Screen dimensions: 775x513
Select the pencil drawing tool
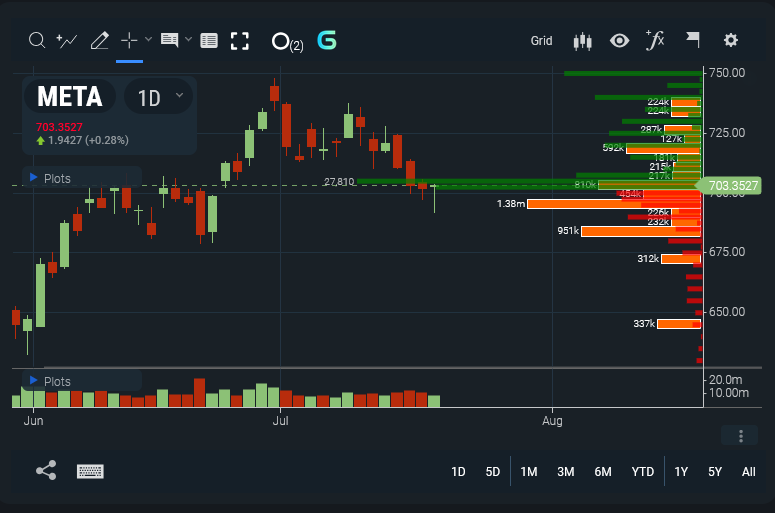[x=99, y=41]
